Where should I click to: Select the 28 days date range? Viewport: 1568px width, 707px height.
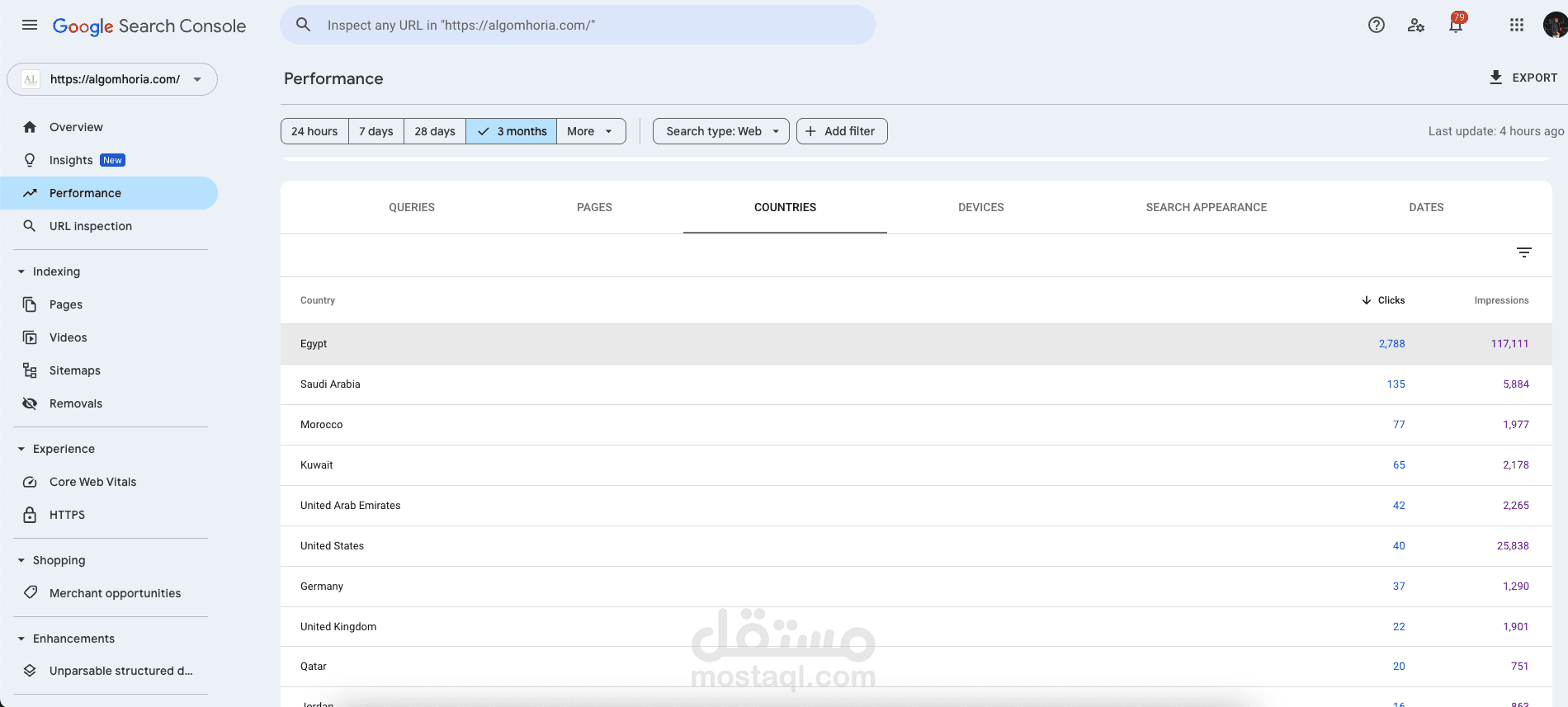(x=435, y=131)
